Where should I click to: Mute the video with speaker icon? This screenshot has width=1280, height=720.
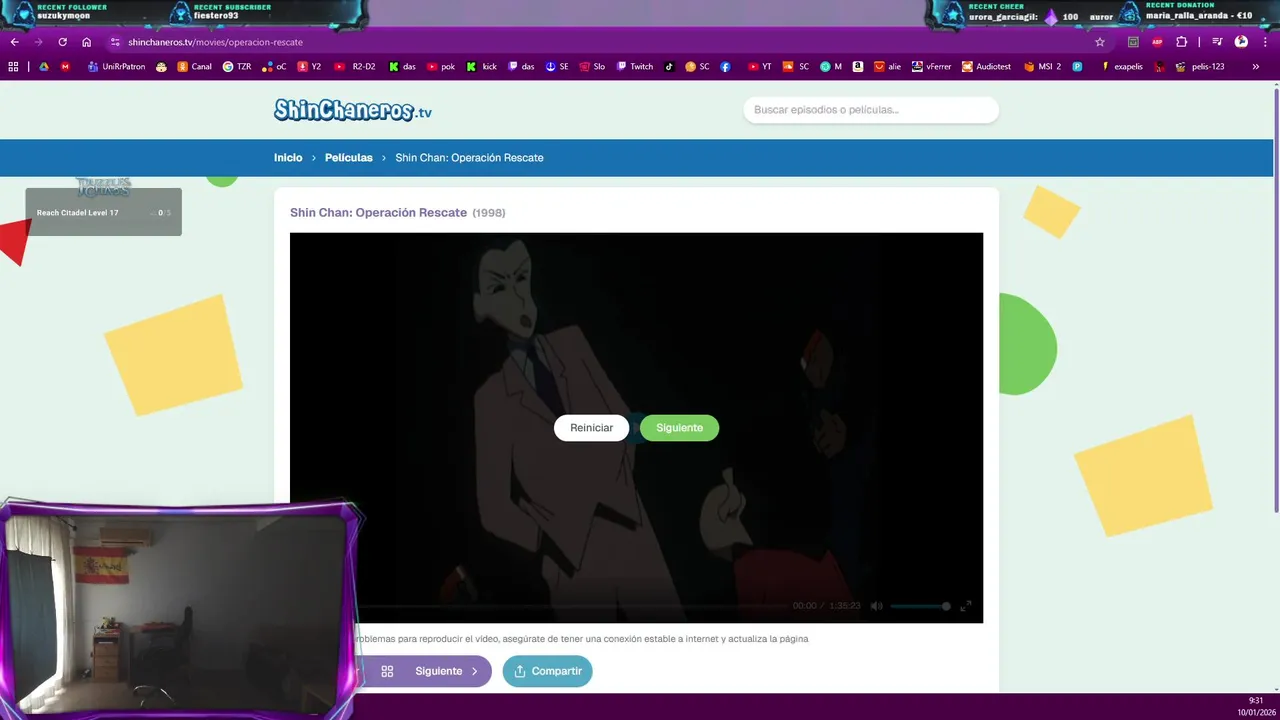point(877,606)
